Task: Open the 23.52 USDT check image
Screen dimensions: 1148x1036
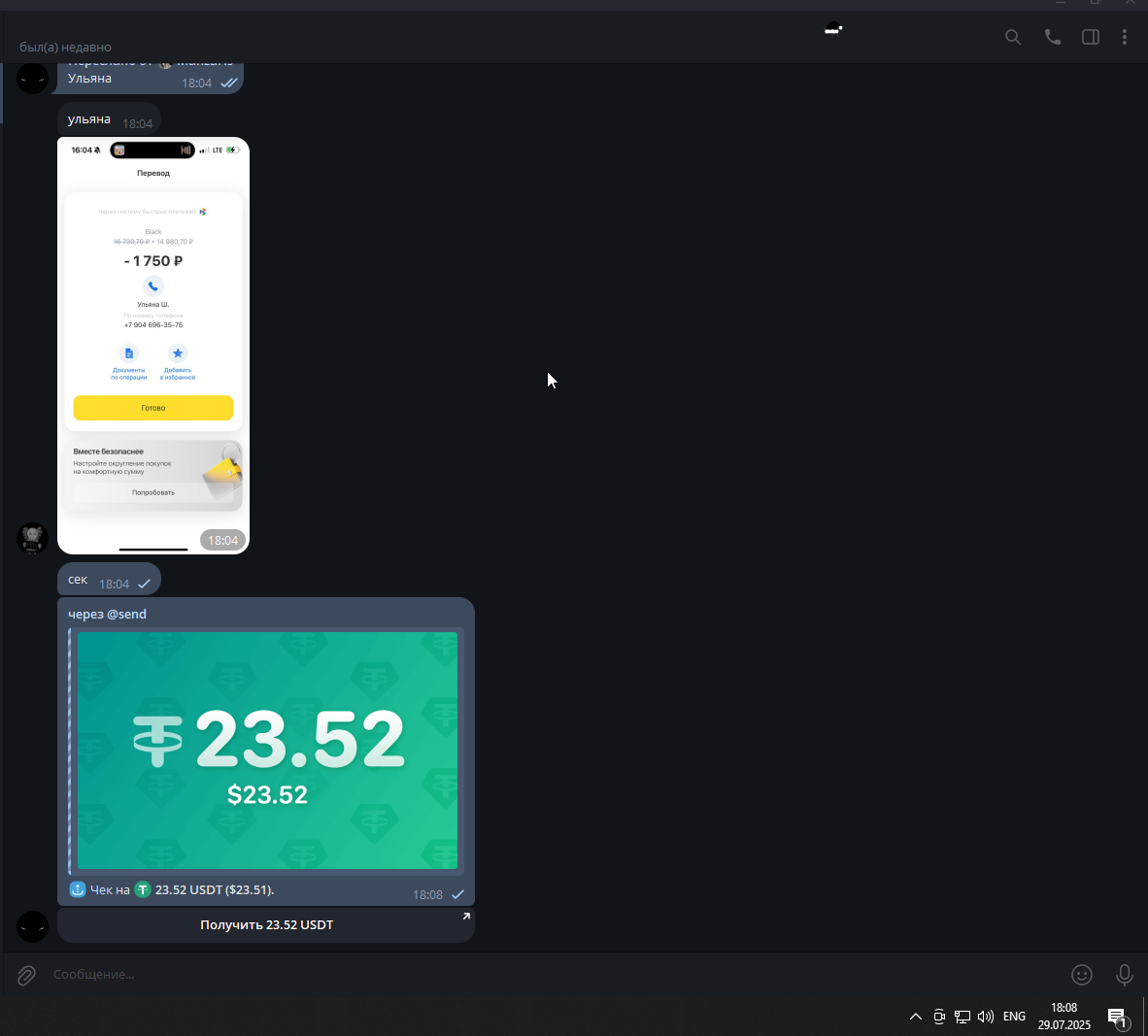Action: tap(267, 751)
